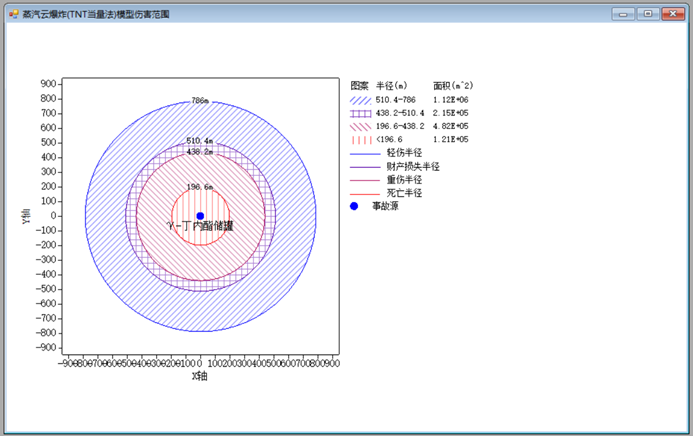Click the 事故源 legend label
The image size is (693, 436).
(x=385, y=206)
